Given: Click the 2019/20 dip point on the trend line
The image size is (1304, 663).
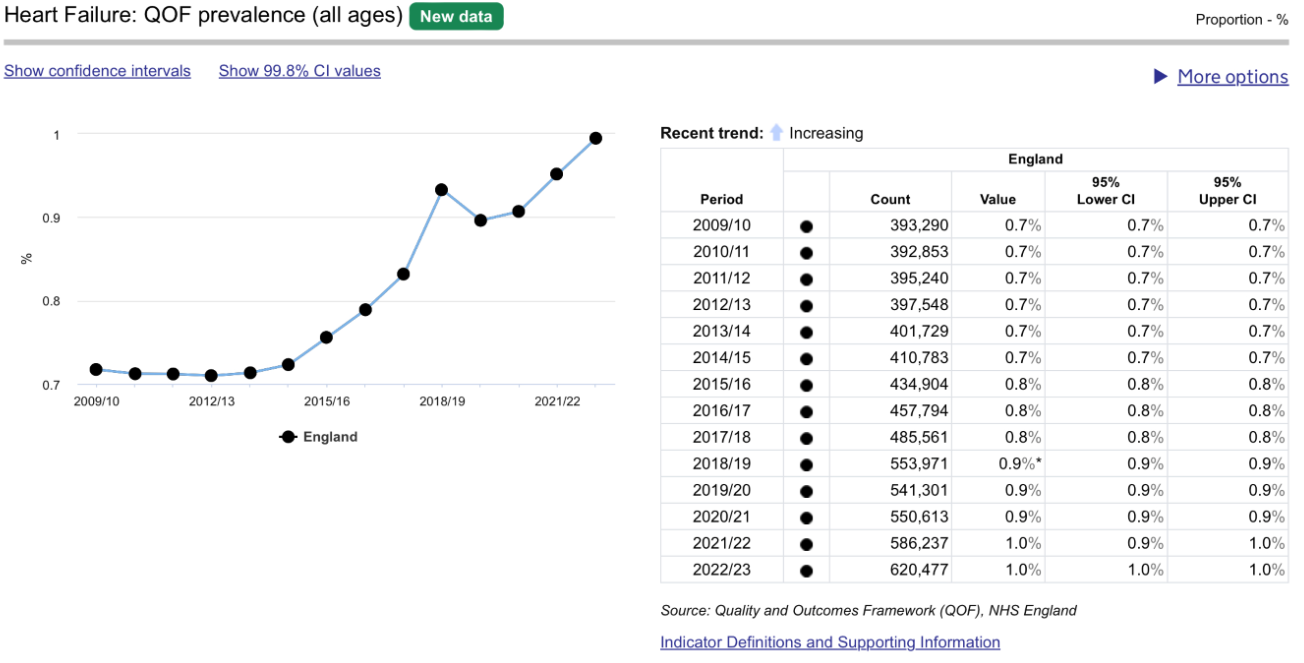Looking at the screenshot, I should coord(482,222).
